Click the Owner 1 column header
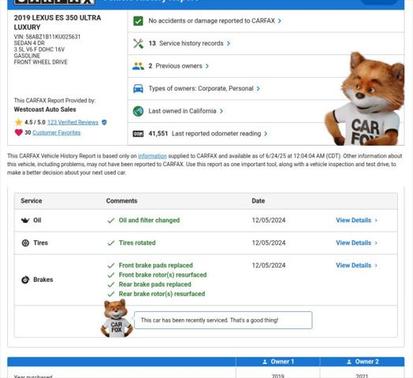Viewport: 413px width, 378px height. [x=278, y=362]
